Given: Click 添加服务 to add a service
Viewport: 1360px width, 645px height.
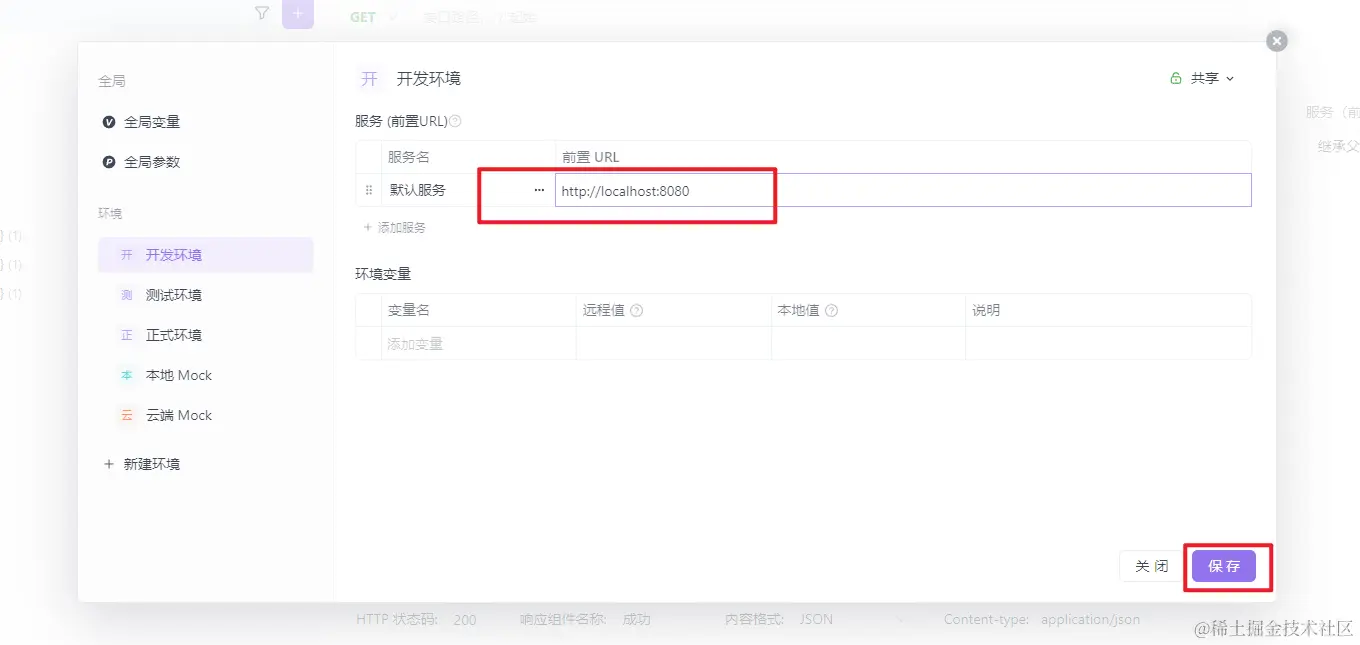Looking at the screenshot, I should 395,228.
